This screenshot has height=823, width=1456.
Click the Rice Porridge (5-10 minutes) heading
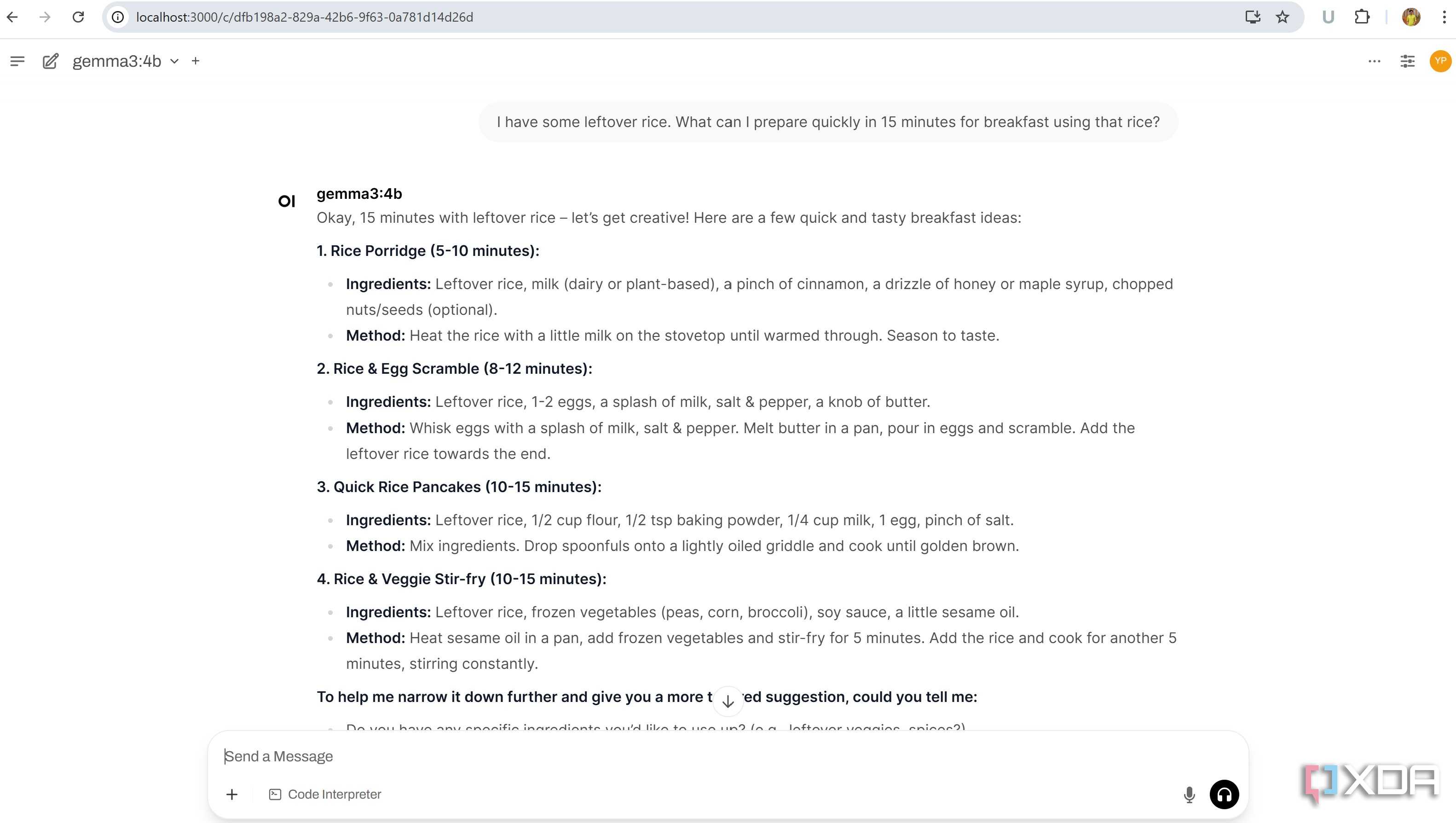click(428, 251)
